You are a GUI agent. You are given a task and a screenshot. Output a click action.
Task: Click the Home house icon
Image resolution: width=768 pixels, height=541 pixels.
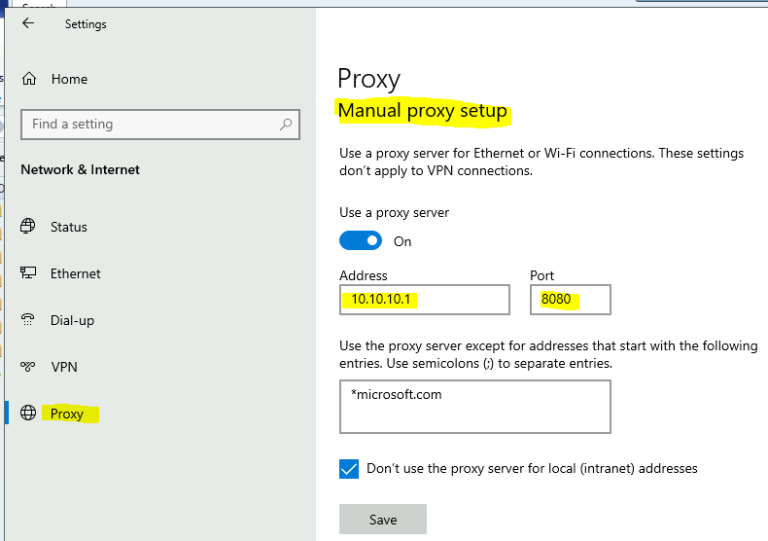29,79
